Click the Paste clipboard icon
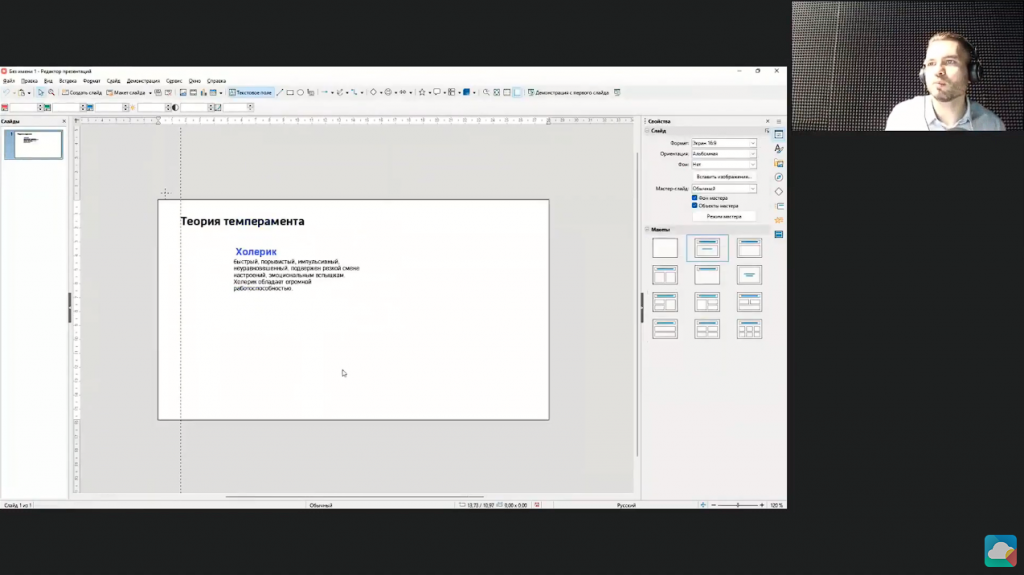This screenshot has width=1024, height=575. click(22, 93)
